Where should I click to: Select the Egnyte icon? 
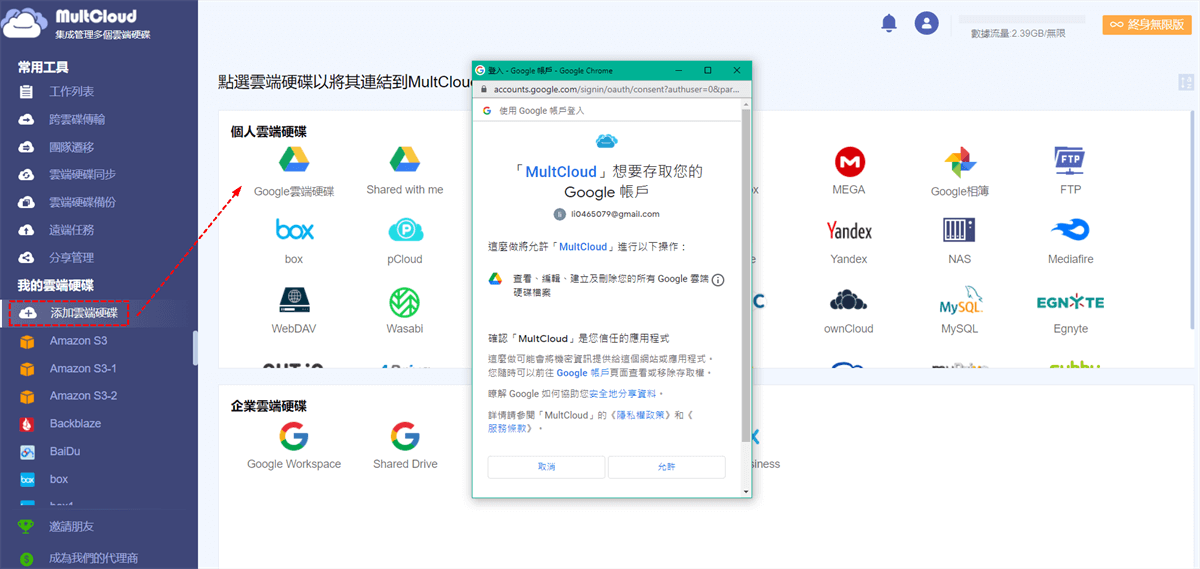pyautogui.click(x=1070, y=301)
